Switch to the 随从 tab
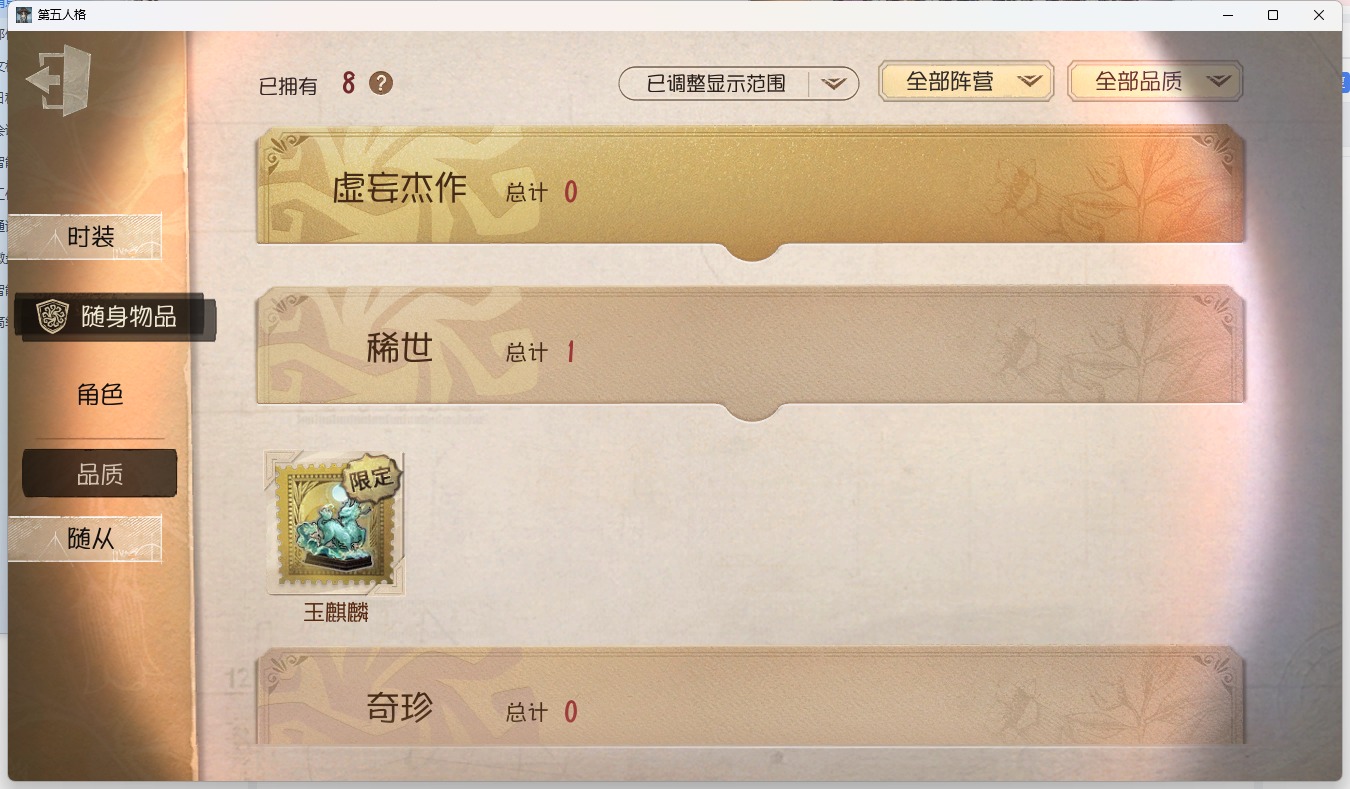The image size is (1350, 789). pyautogui.click(x=85, y=539)
